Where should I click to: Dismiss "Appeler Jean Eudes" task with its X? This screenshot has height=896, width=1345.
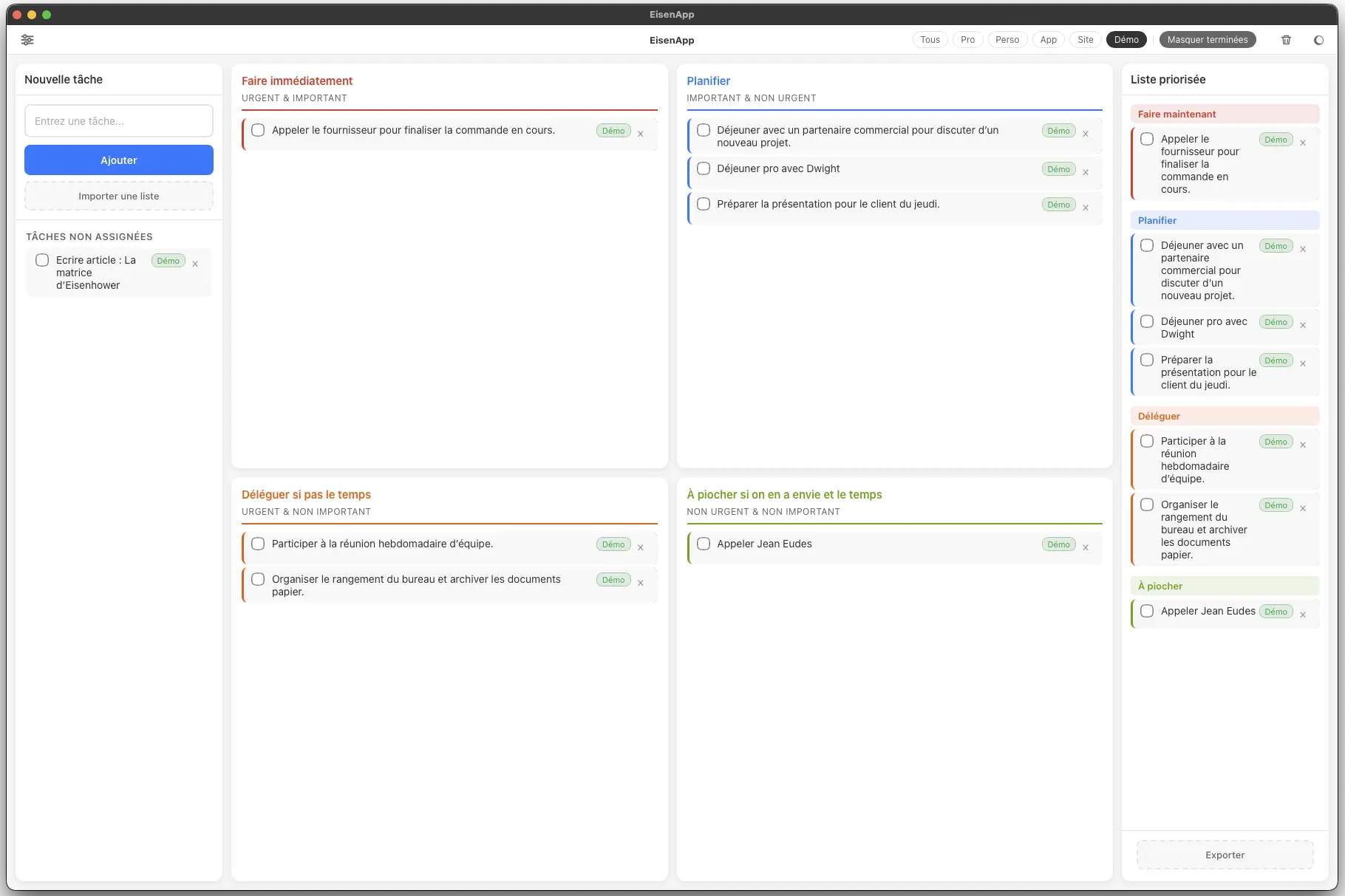[1086, 547]
